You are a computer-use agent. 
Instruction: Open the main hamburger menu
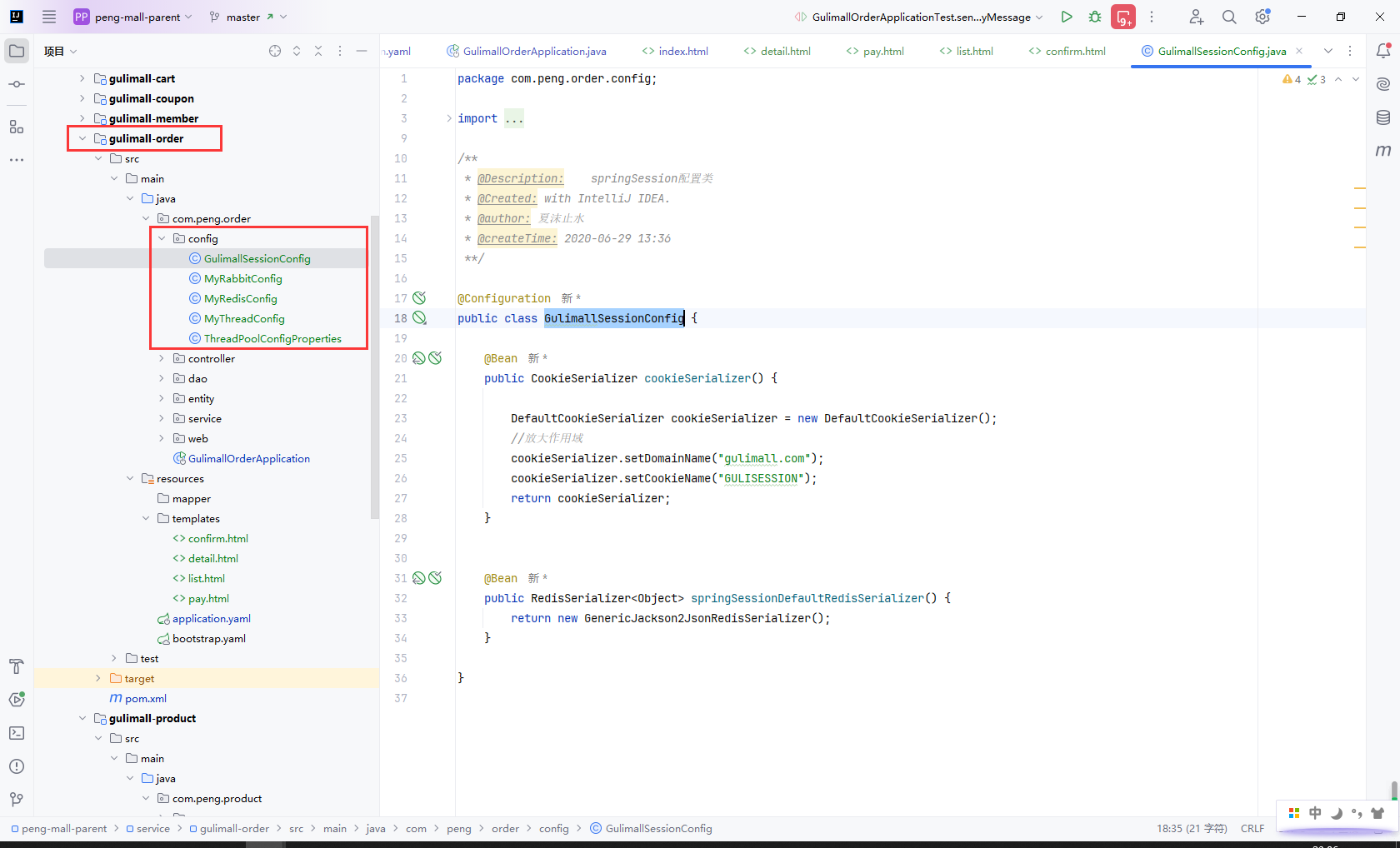(x=49, y=17)
